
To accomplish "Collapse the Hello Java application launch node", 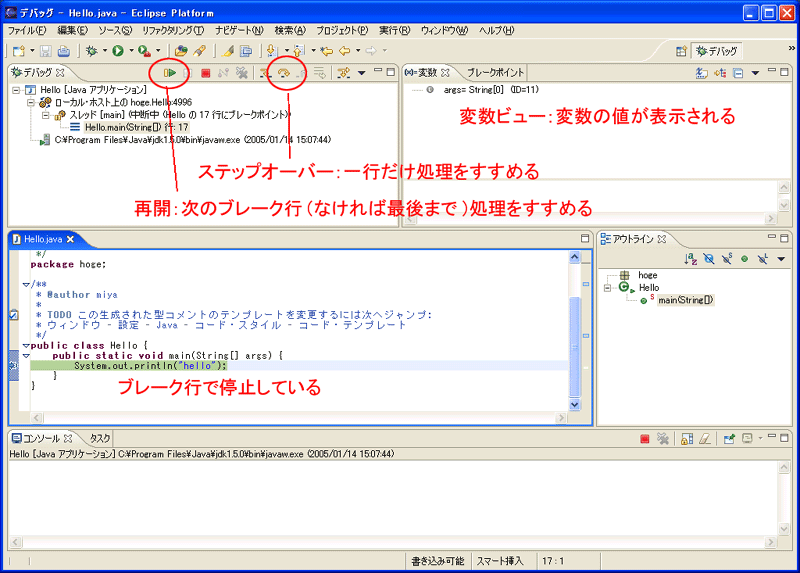I will [x=16, y=90].
